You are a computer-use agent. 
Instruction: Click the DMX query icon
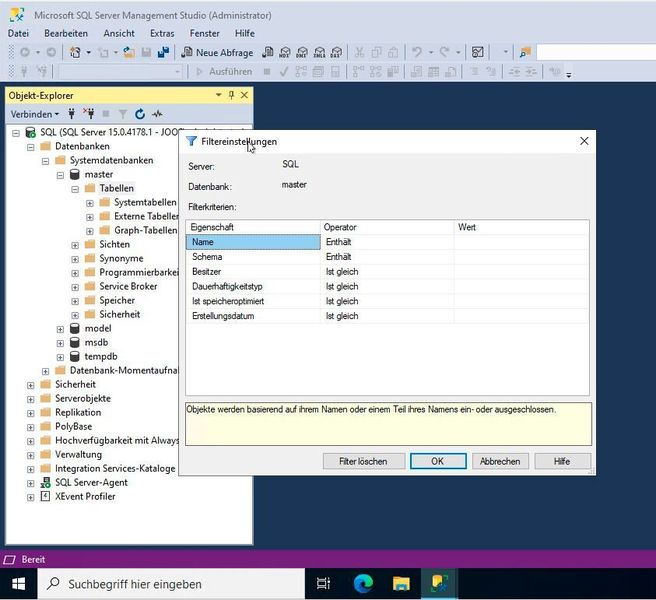pos(302,52)
